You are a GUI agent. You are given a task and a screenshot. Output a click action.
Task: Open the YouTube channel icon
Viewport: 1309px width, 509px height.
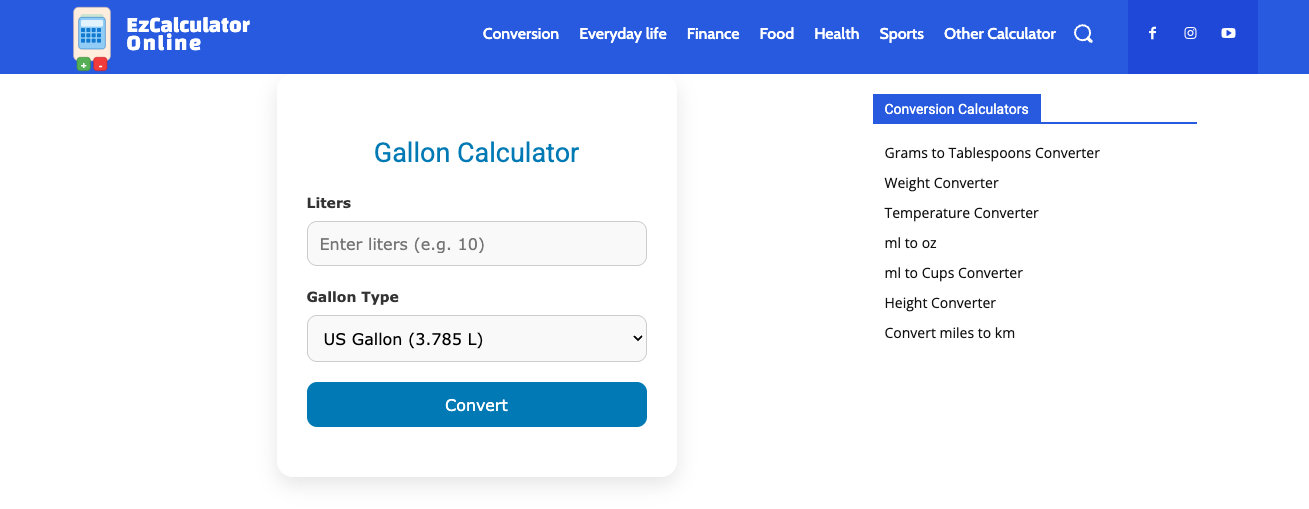point(1228,33)
